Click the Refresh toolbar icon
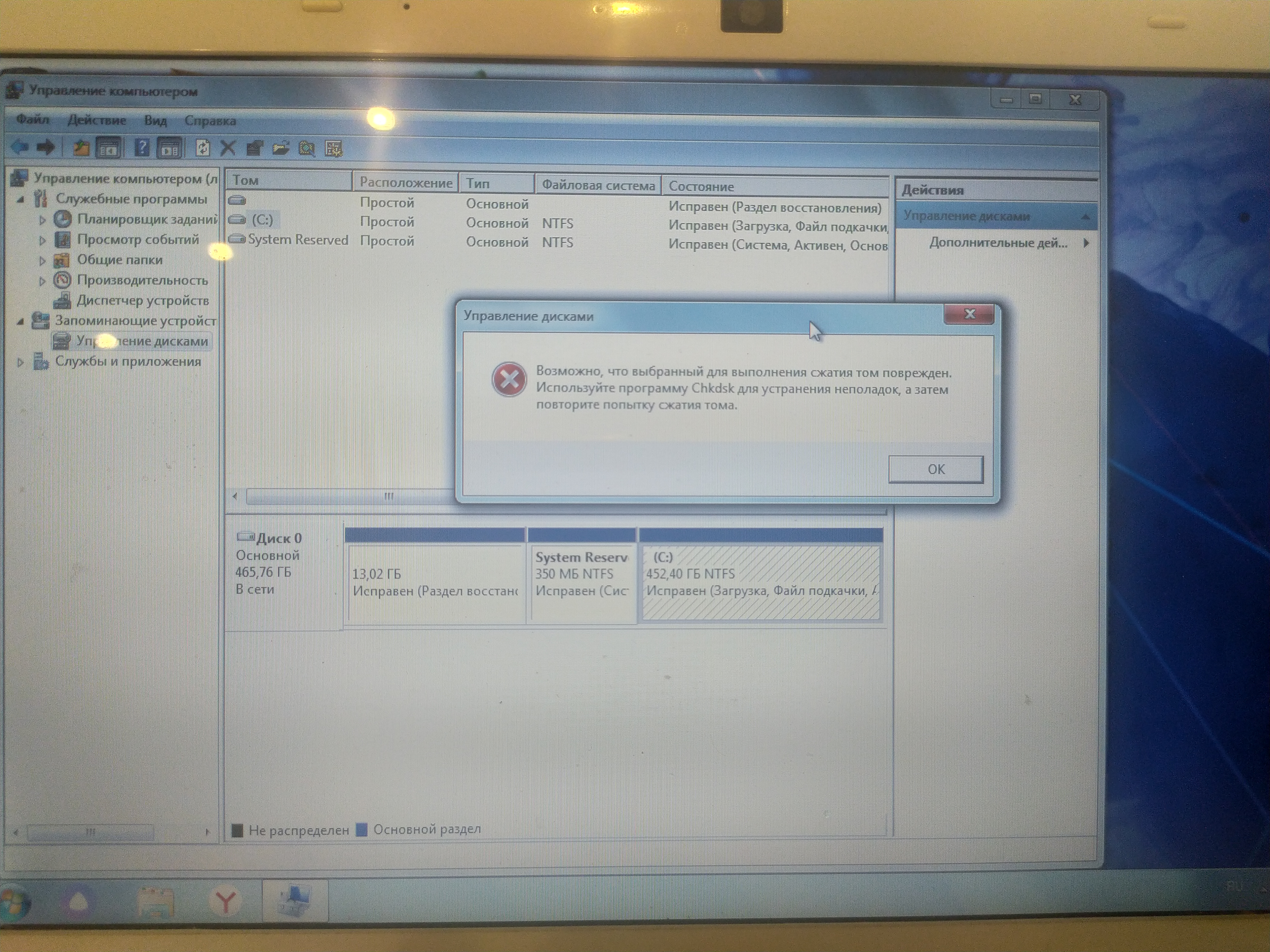The image size is (1270, 952). click(202, 149)
